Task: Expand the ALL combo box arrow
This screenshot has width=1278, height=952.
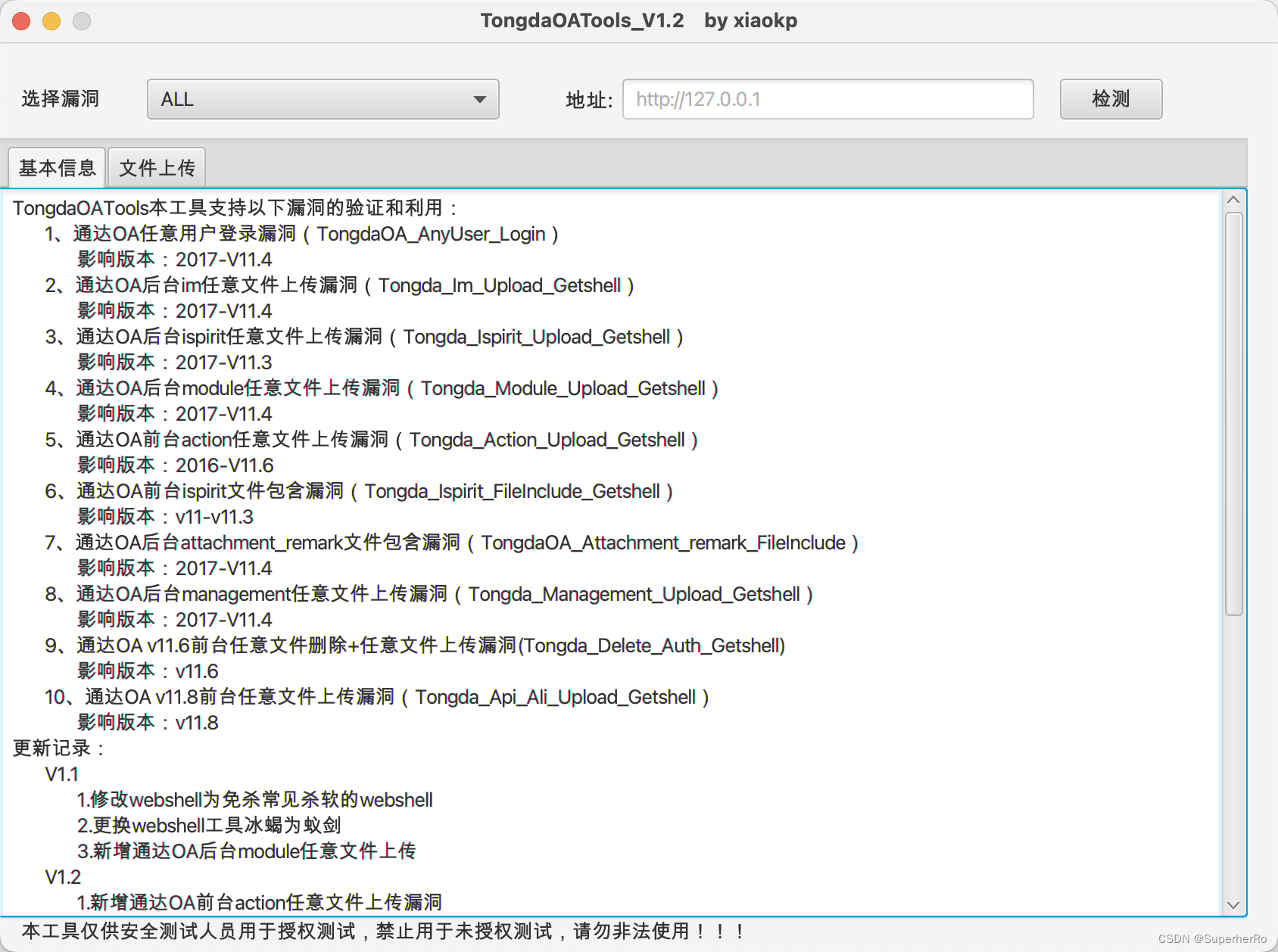Action: click(x=480, y=99)
